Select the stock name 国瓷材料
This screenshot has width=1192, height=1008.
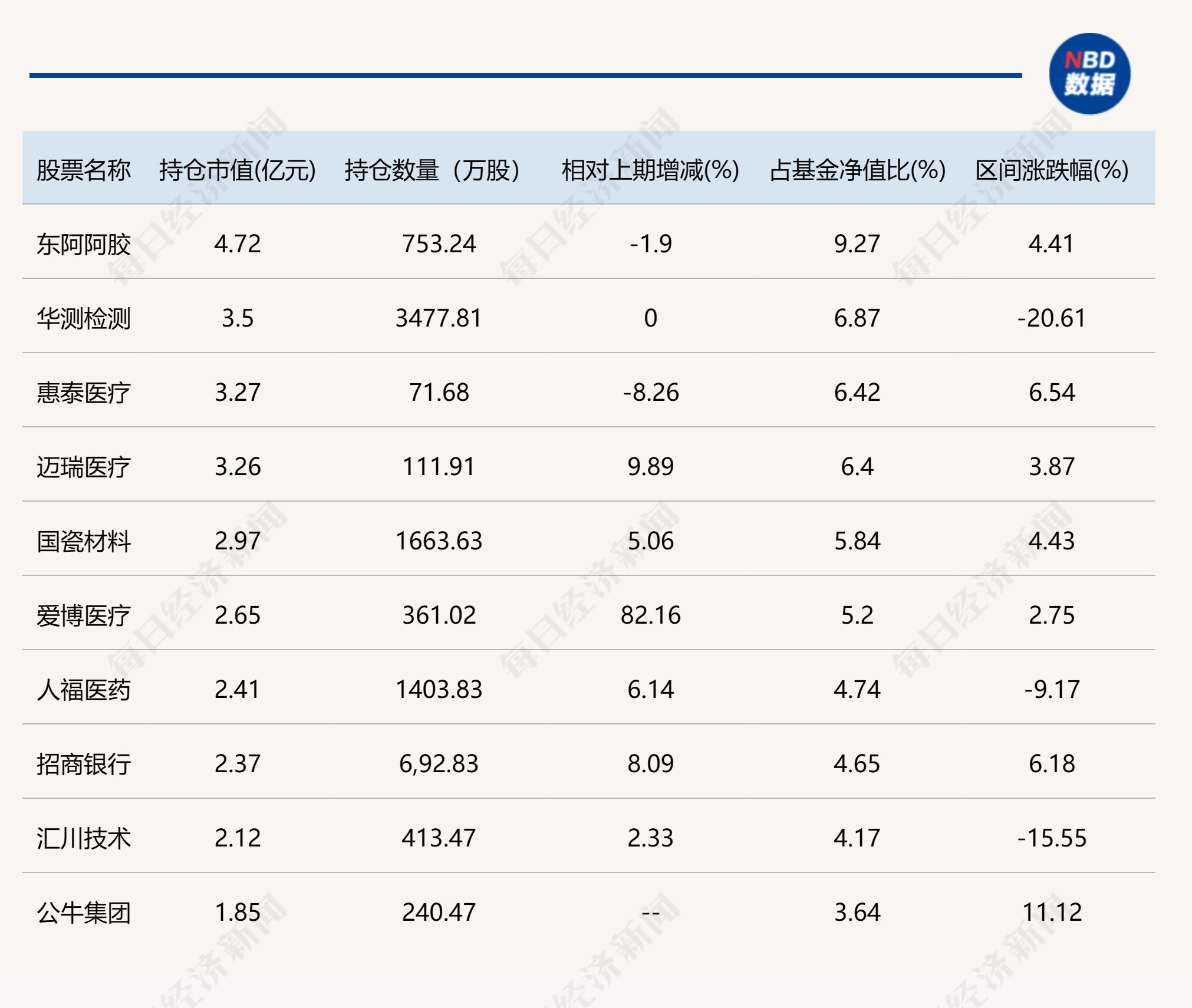[x=84, y=541]
